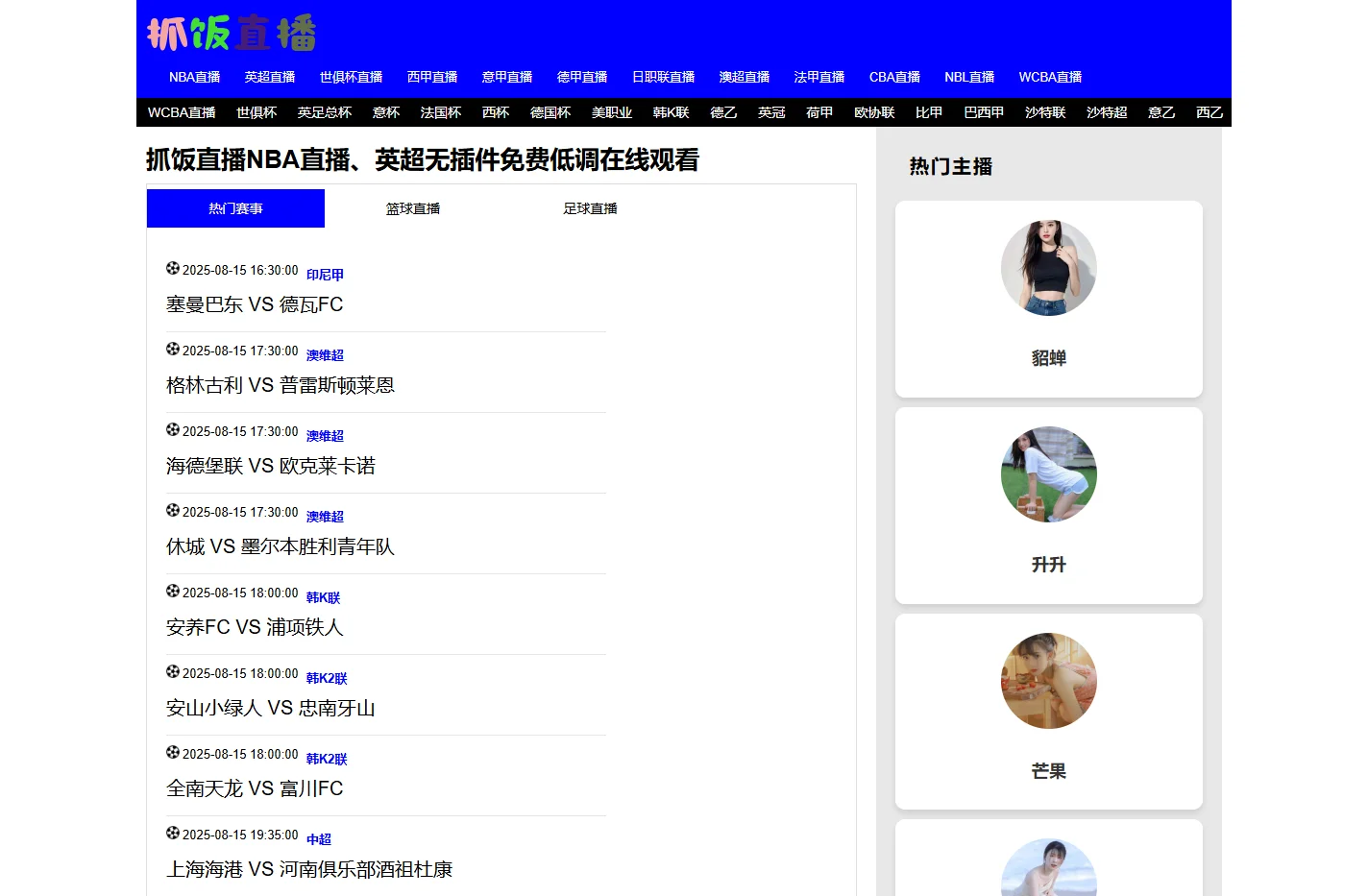Switch to the 篮球直播 tab

click(413, 208)
